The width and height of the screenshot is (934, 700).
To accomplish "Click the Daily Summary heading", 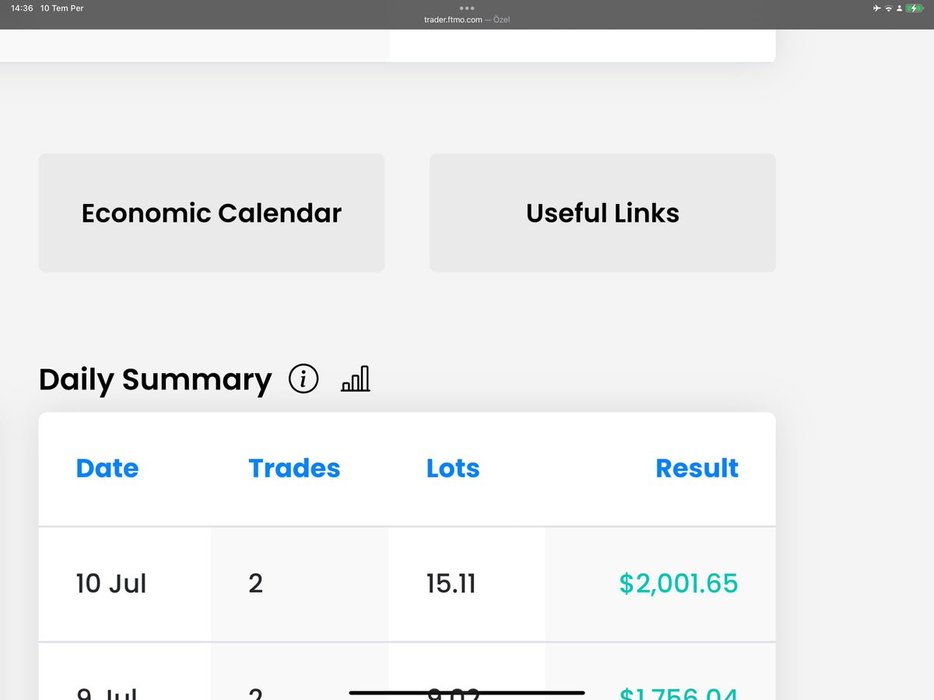I will pos(155,380).
